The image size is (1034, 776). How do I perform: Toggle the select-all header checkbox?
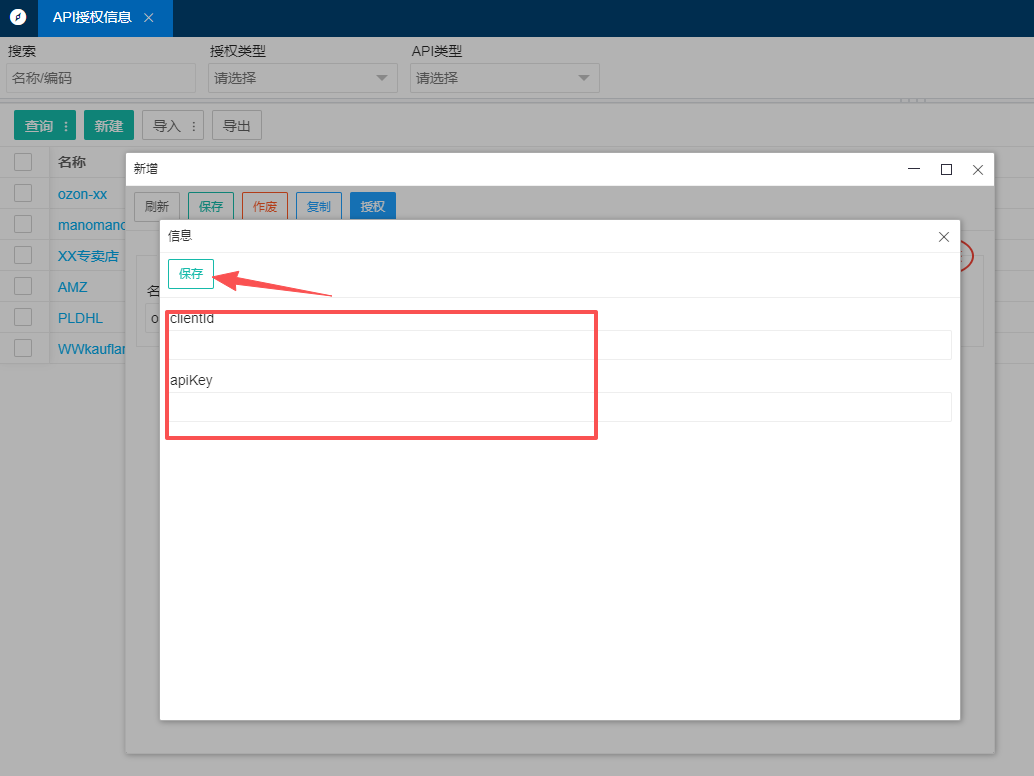23,162
